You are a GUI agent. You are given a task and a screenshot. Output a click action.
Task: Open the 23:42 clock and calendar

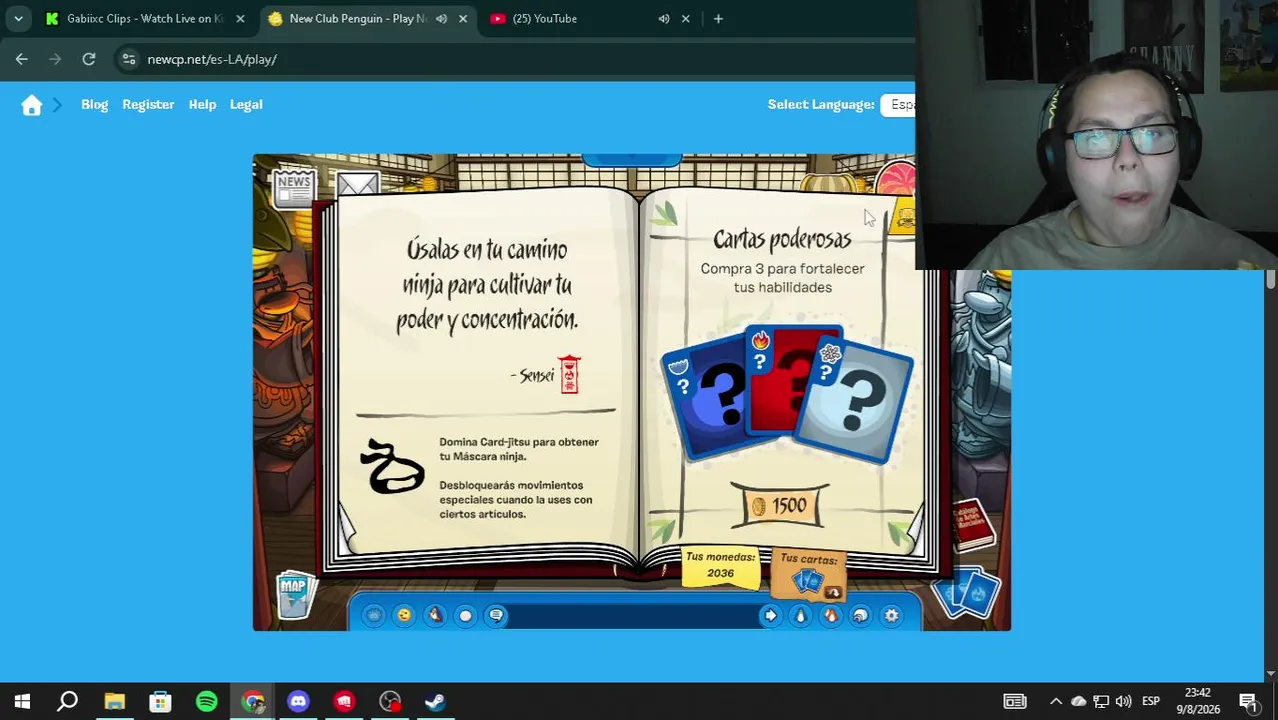coord(1198,701)
